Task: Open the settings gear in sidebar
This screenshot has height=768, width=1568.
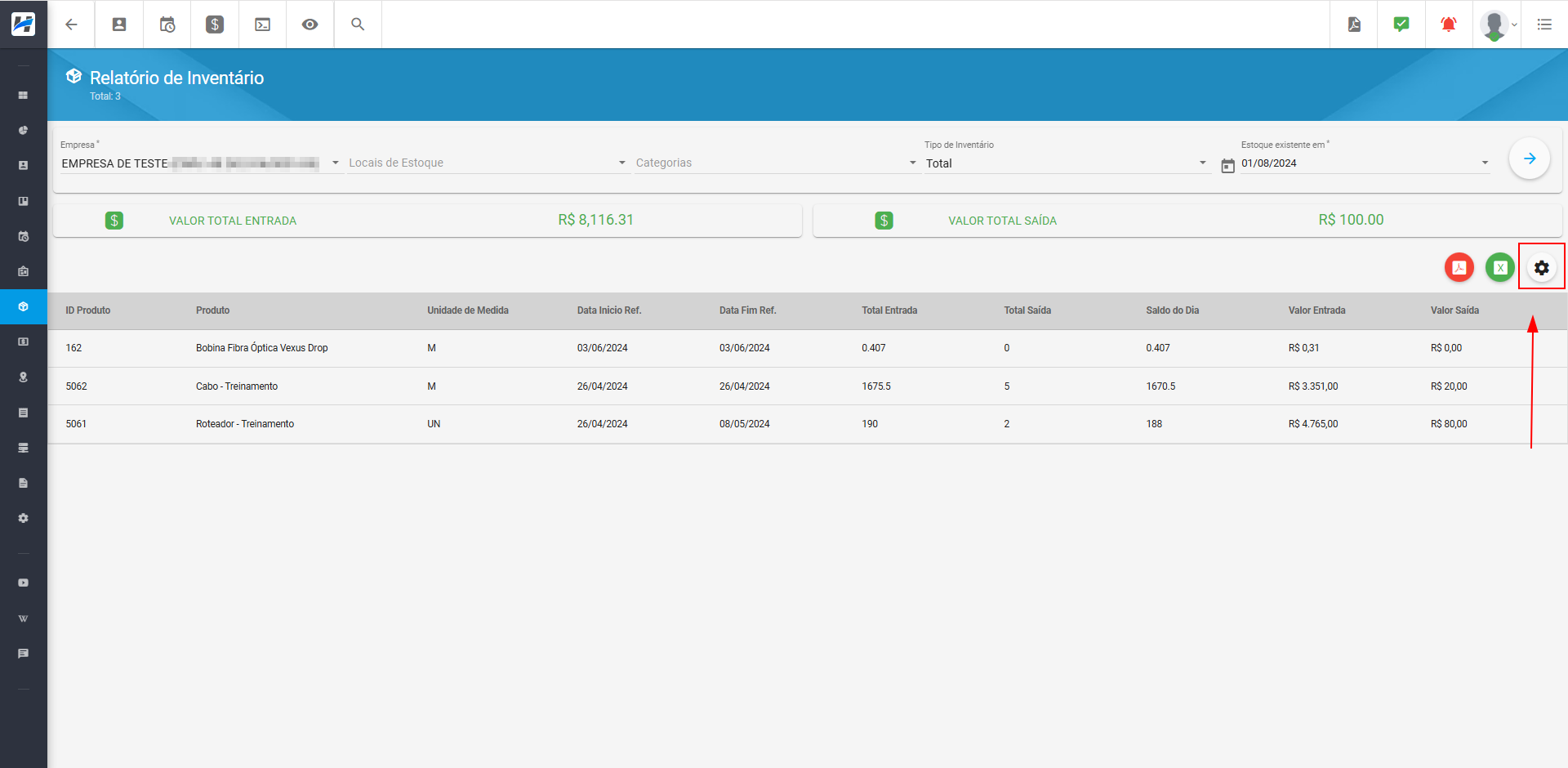Action: tap(24, 518)
